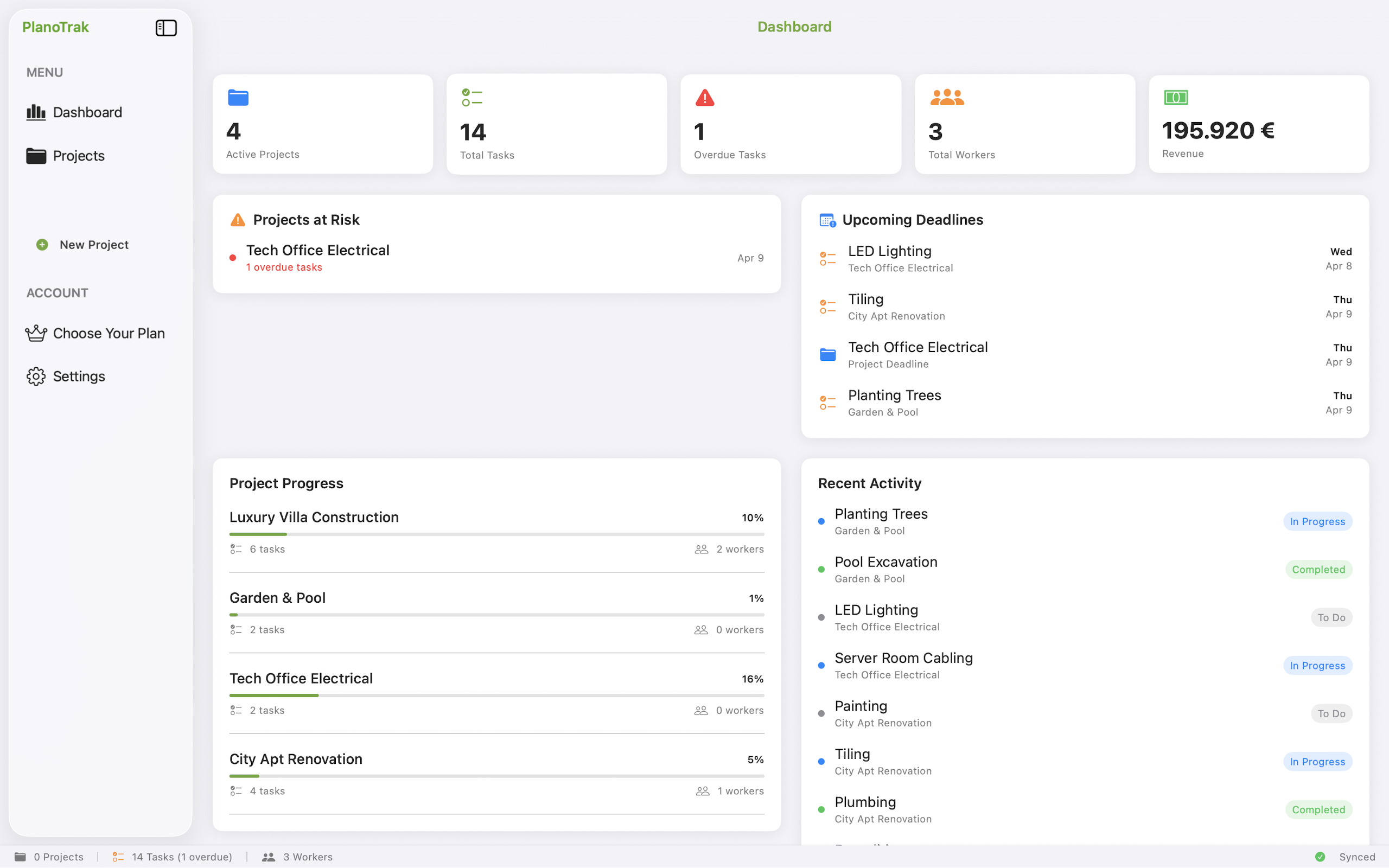
Task: Click the green Synced checkmark icon
Action: pos(1320,857)
